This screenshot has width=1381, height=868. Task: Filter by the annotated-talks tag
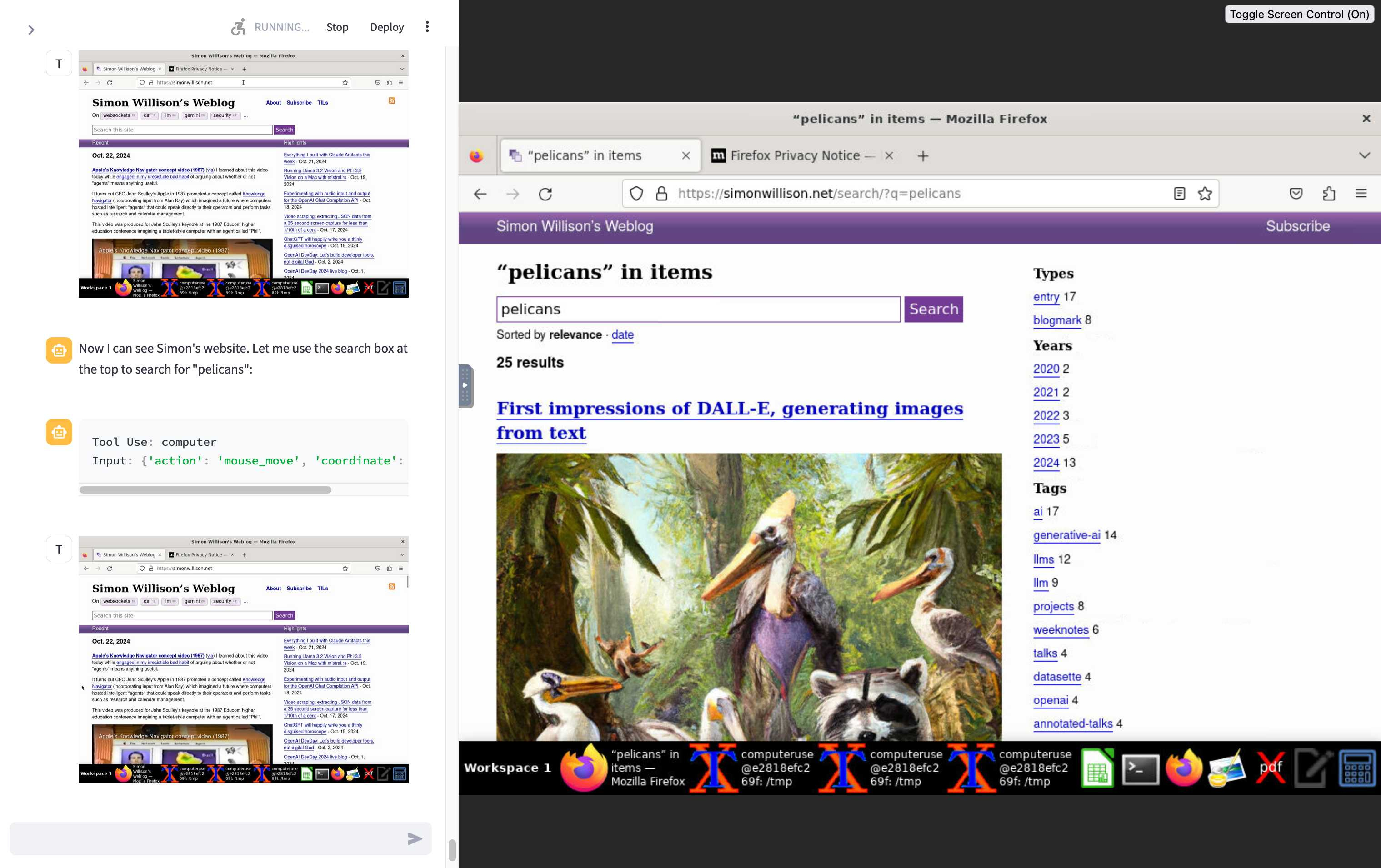[1072, 723]
